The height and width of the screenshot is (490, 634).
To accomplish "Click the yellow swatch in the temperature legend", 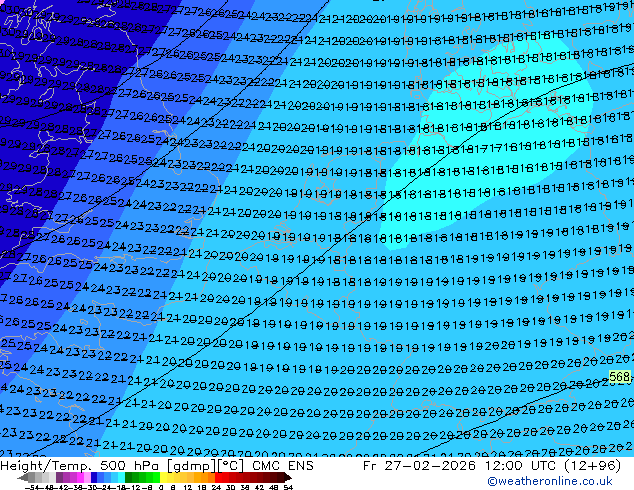I will [x=163, y=477].
